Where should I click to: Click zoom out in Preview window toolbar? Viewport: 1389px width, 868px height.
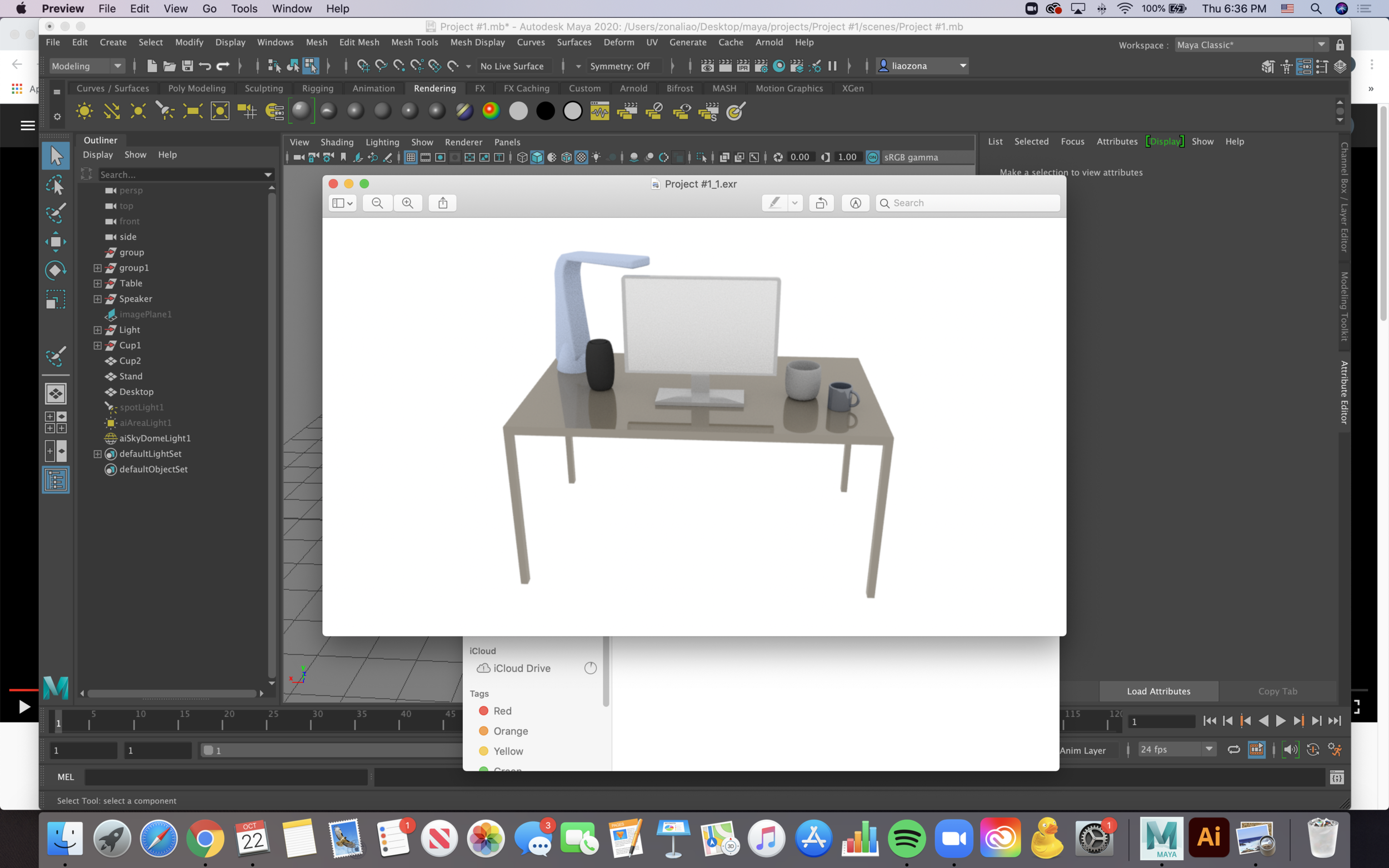(377, 203)
